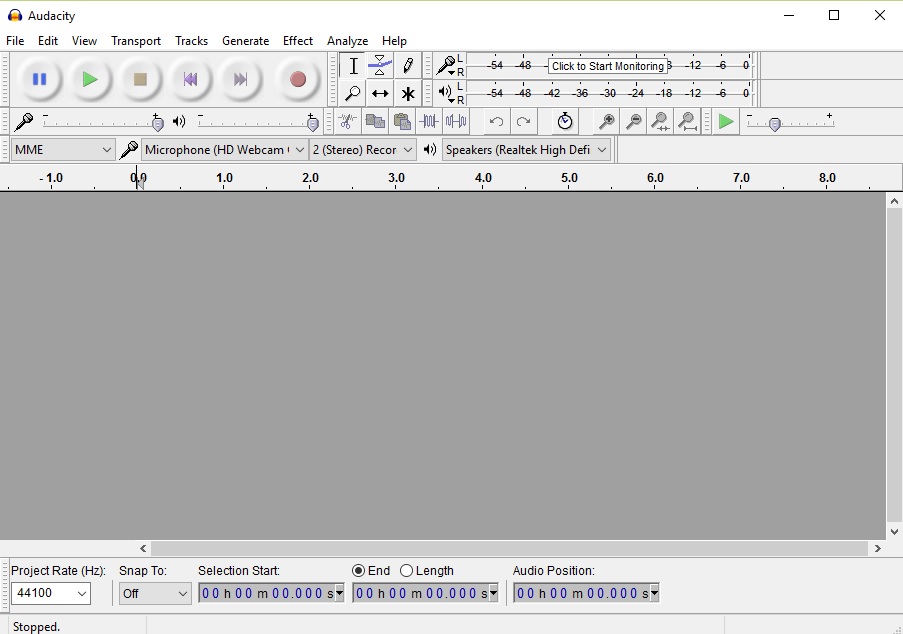The image size is (903, 634).
Task: Open End time format arrow
Action: click(x=494, y=593)
